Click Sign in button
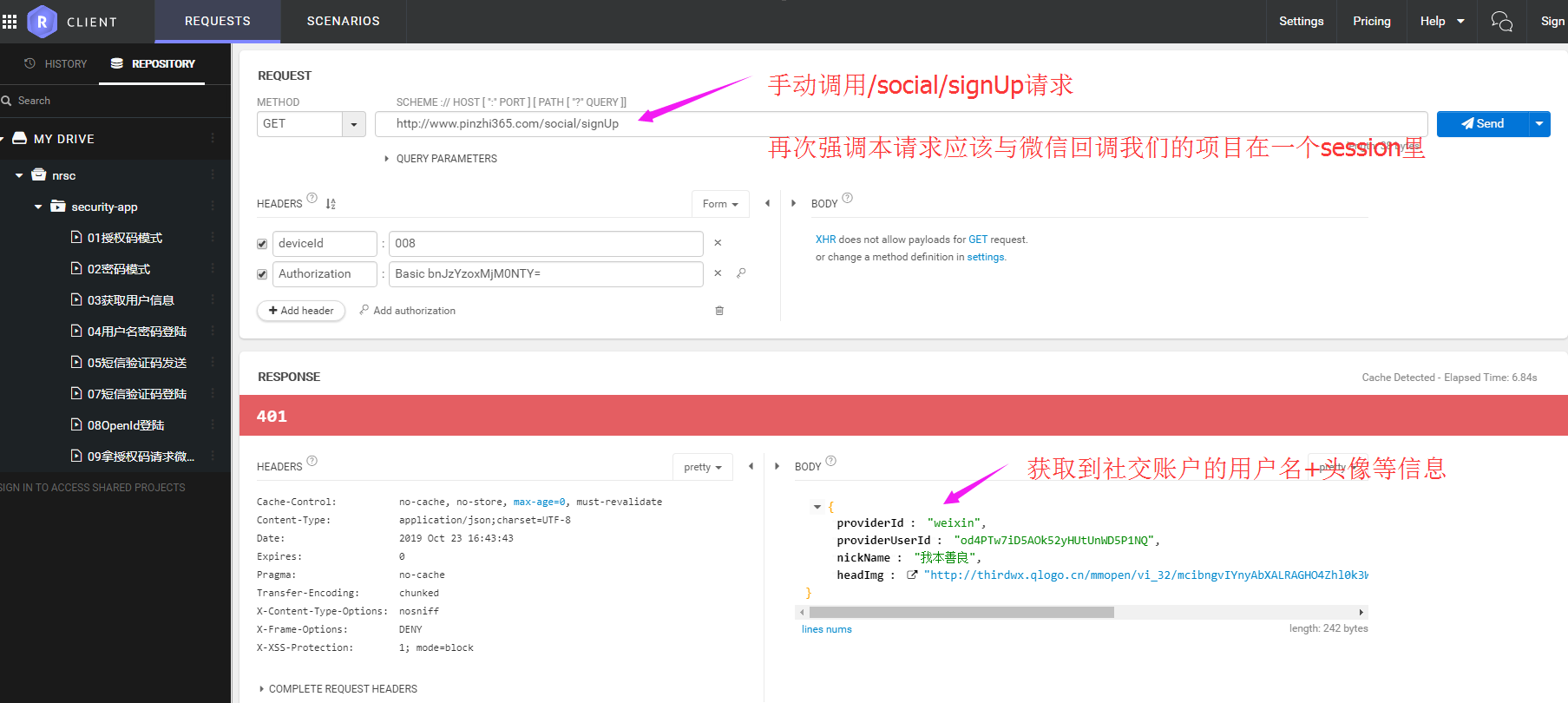This screenshot has height=703, width=1568. click(1552, 21)
